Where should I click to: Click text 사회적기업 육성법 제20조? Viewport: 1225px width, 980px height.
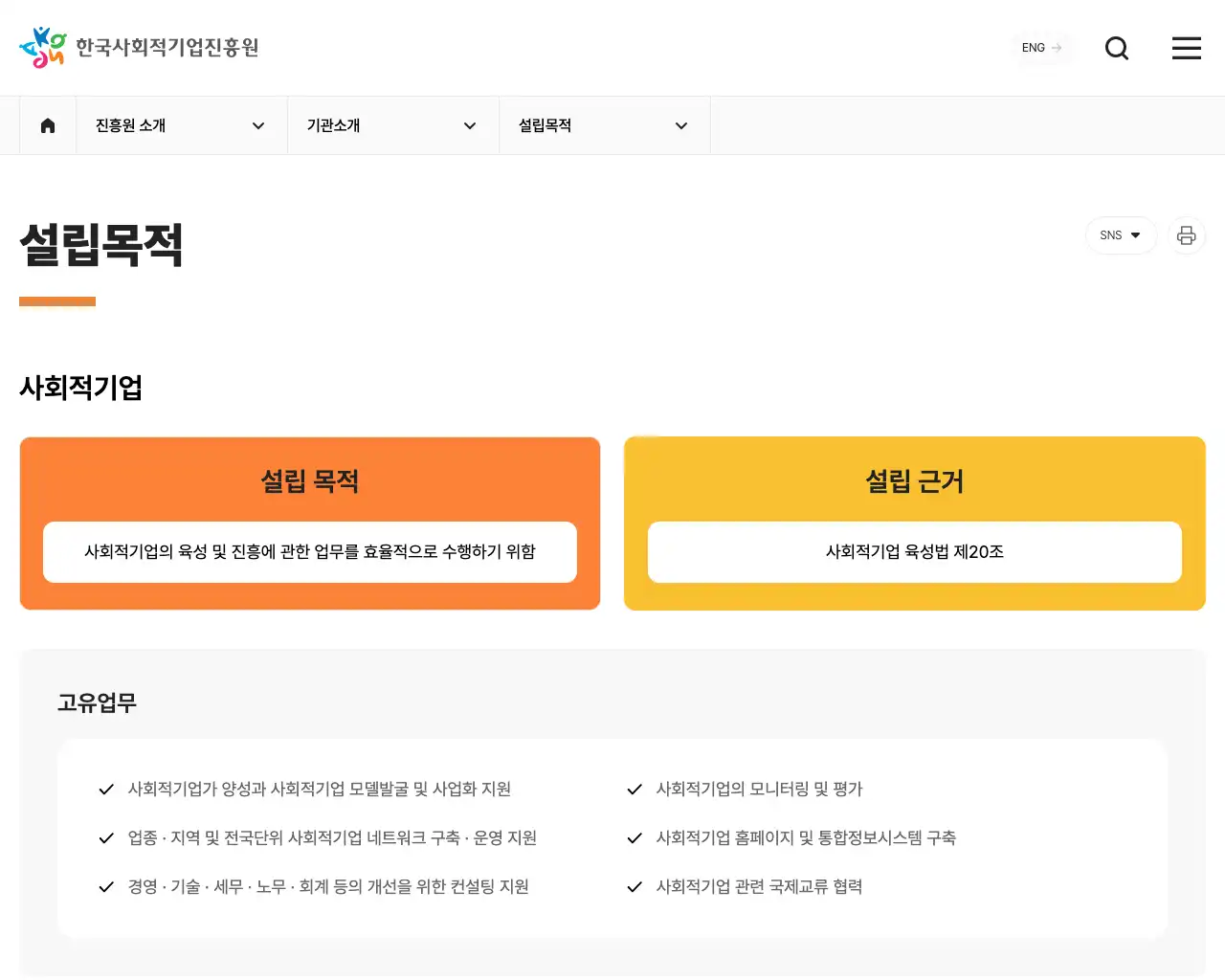click(915, 551)
